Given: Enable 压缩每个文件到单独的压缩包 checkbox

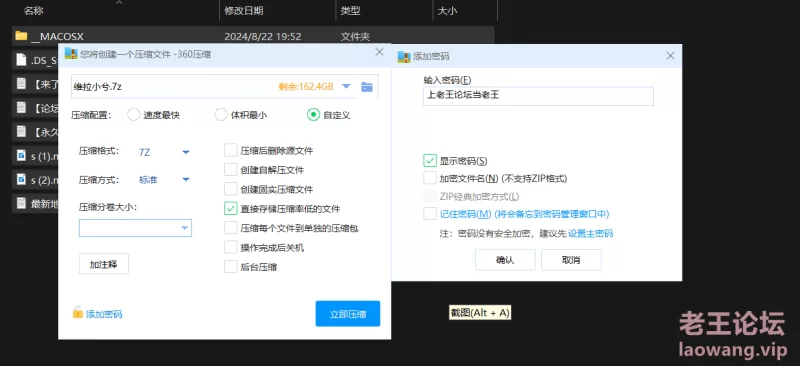Looking at the screenshot, I should (231, 228).
